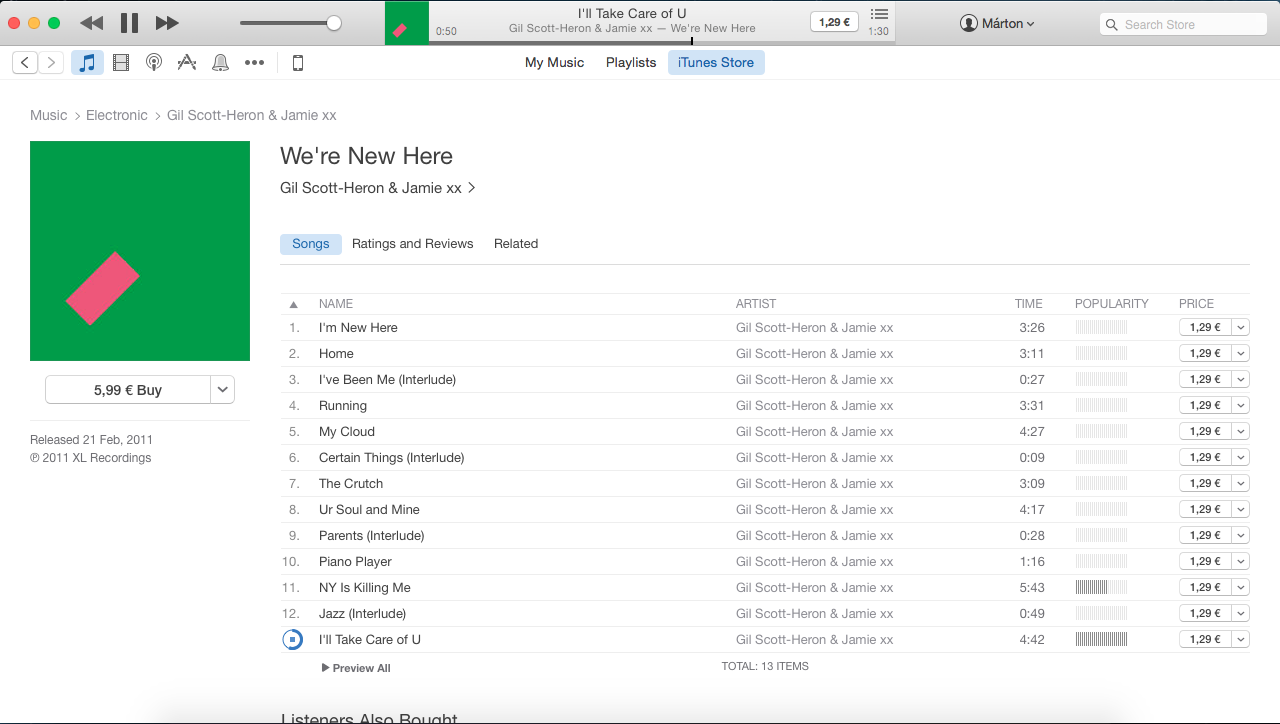Buy the album for 5,99 €
This screenshot has height=724, width=1280.
[128, 390]
